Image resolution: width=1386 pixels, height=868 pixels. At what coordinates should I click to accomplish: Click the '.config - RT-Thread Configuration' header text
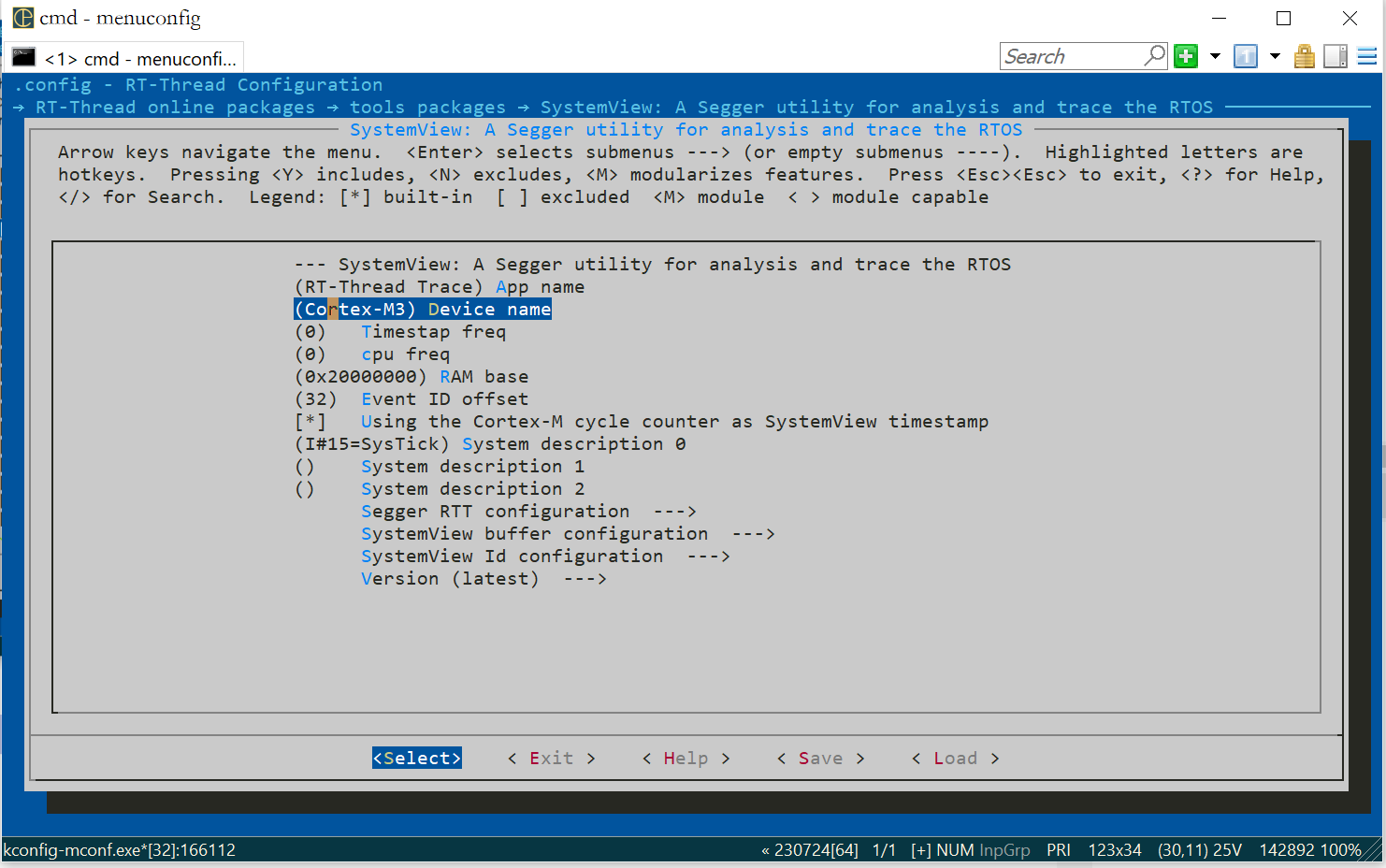198,85
